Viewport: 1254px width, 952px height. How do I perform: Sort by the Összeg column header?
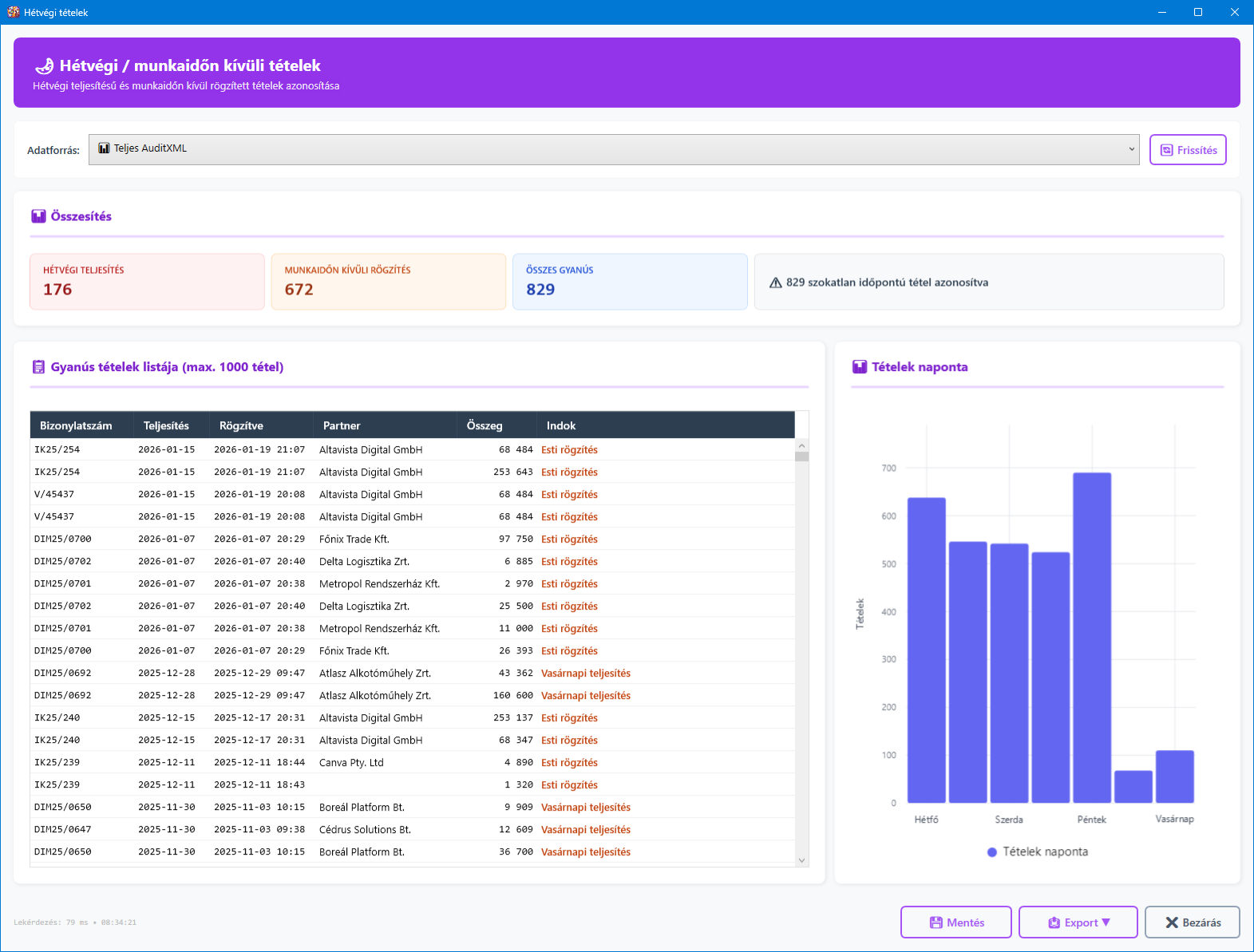(x=485, y=425)
